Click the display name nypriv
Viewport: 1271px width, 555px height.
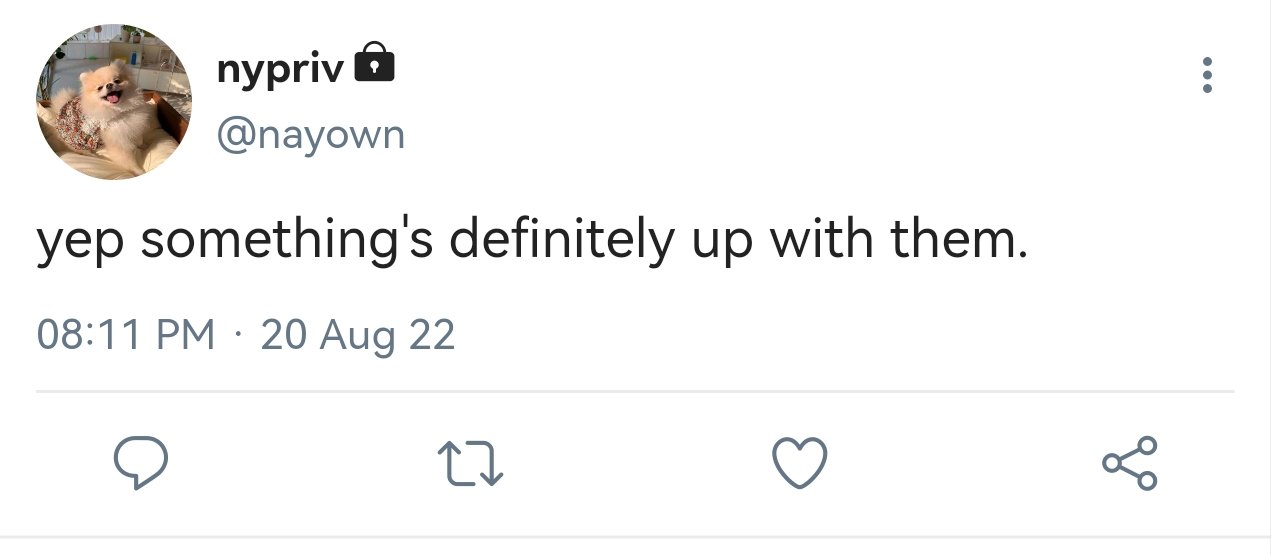pyautogui.click(x=281, y=68)
